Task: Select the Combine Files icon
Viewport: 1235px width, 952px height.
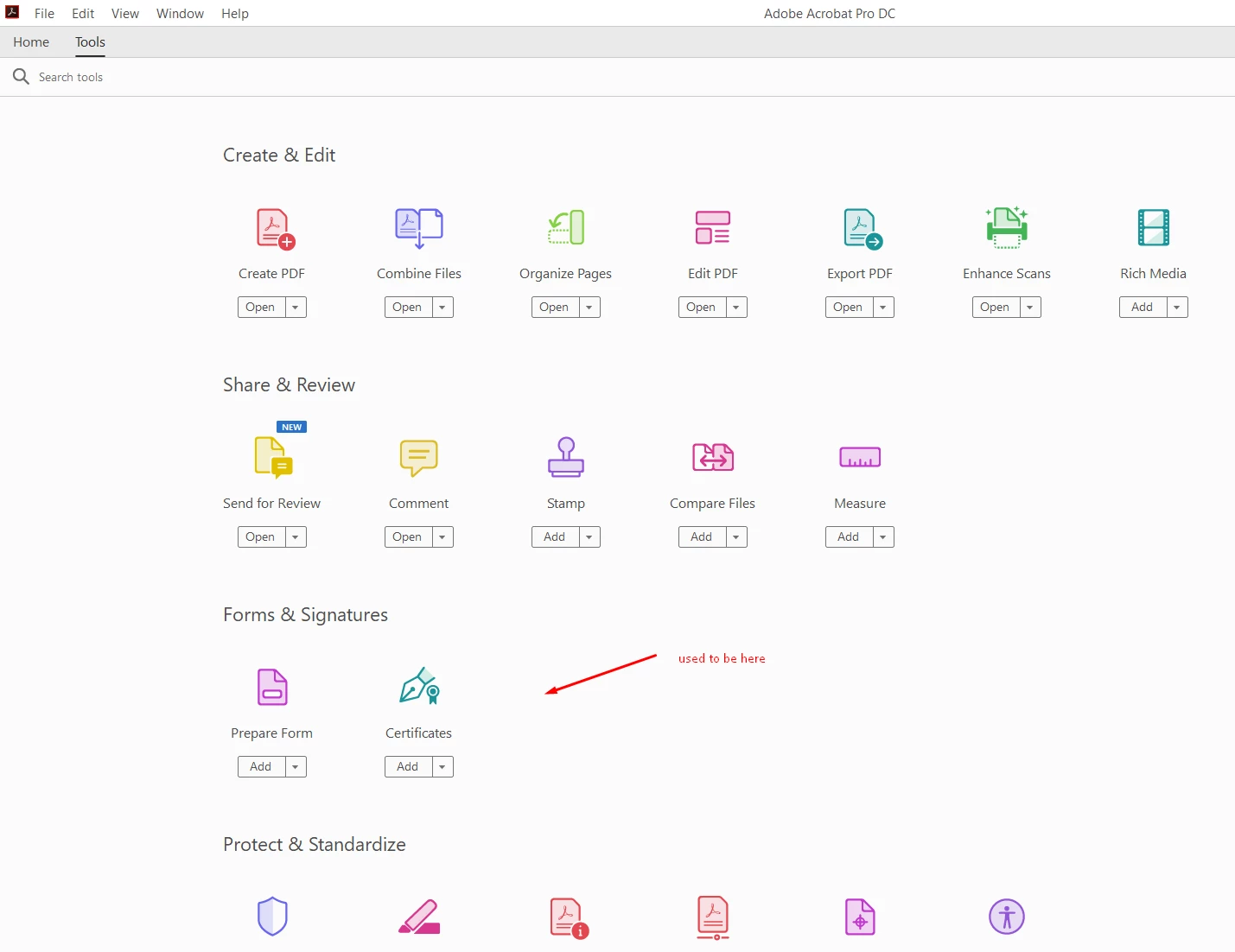Action: (x=419, y=228)
